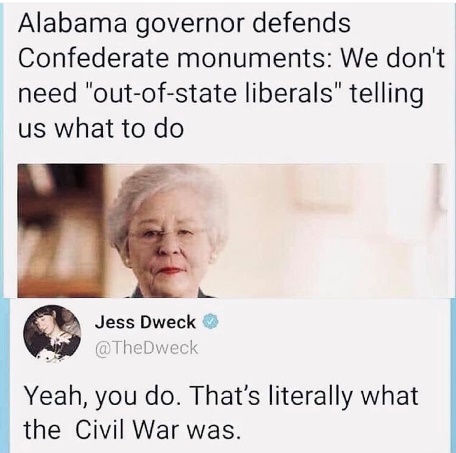This screenshot has height=453, width=456.
Task: Click the word "need" in the headline
Action: [x=47, y=93]
